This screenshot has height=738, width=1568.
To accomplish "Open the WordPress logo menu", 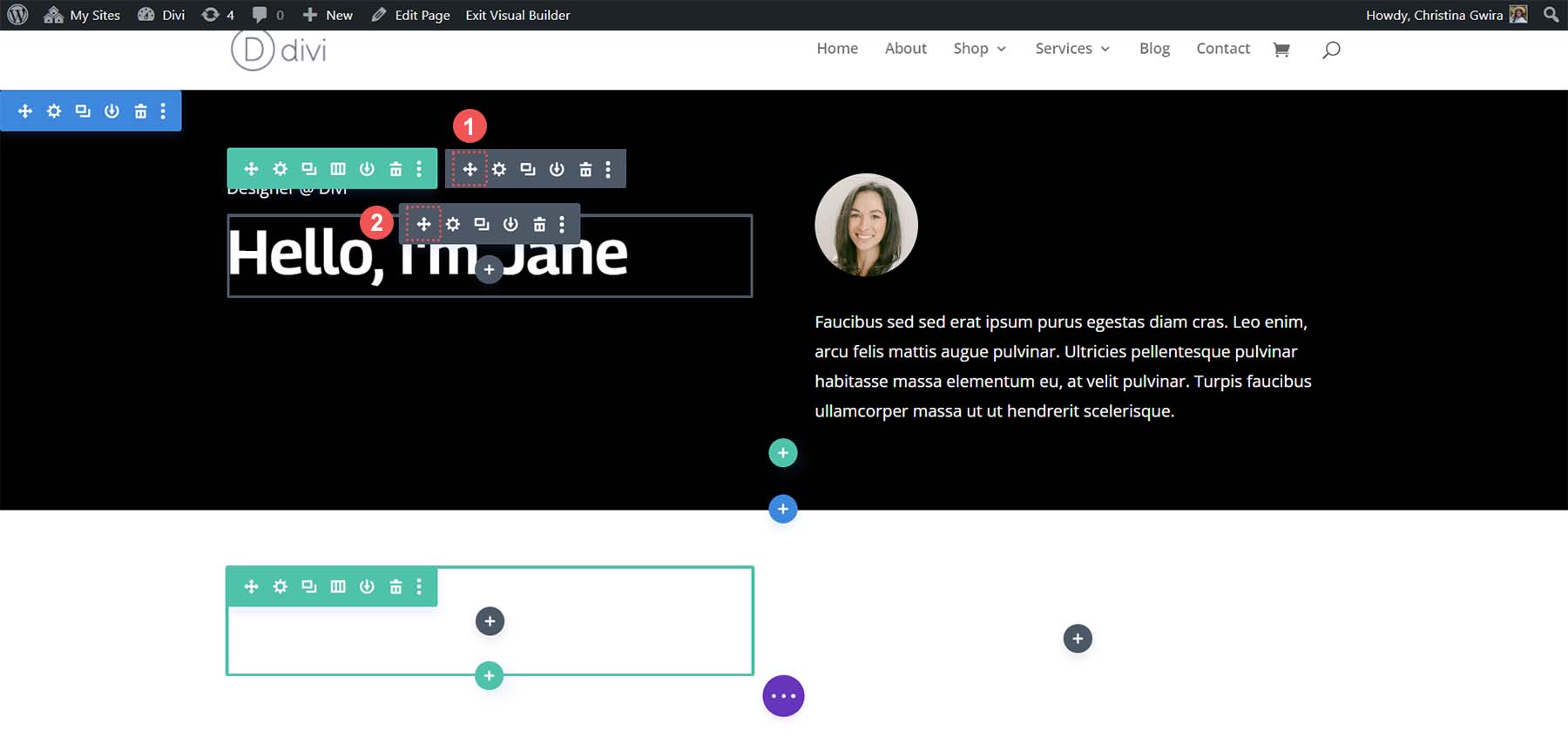I will pyautogui.click(x=17, y=15).
